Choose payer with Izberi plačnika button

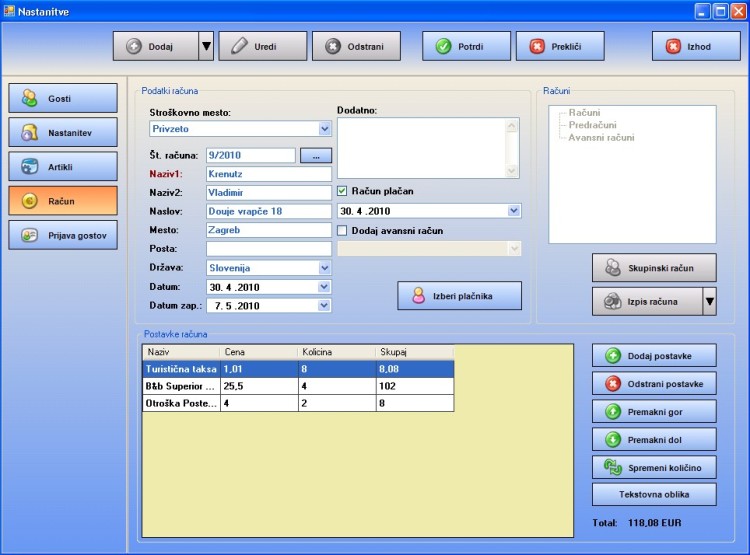pyautogui.click(x=460, y=295)
